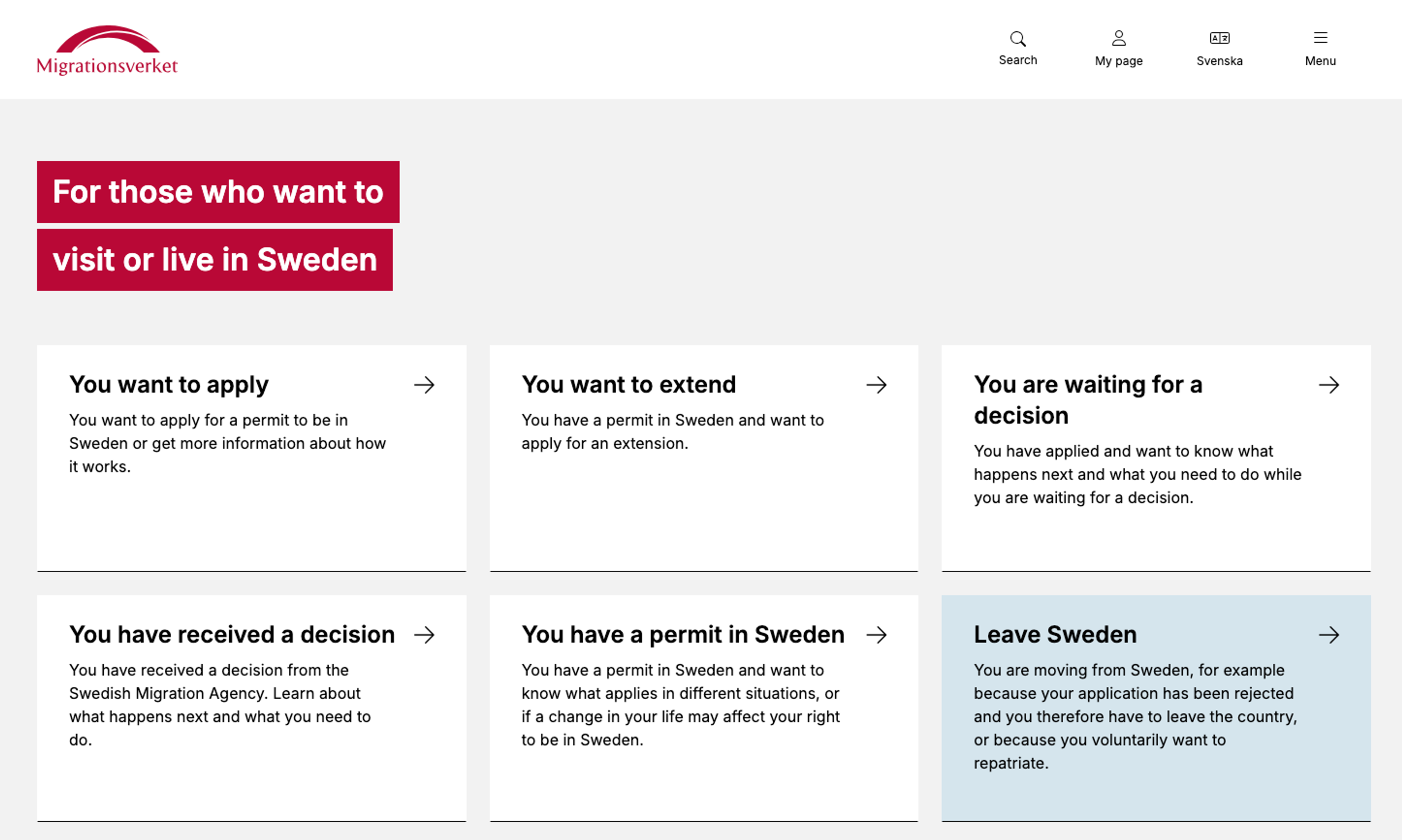
Task: Open the You want to apply heading
Action: coord(169,385)
